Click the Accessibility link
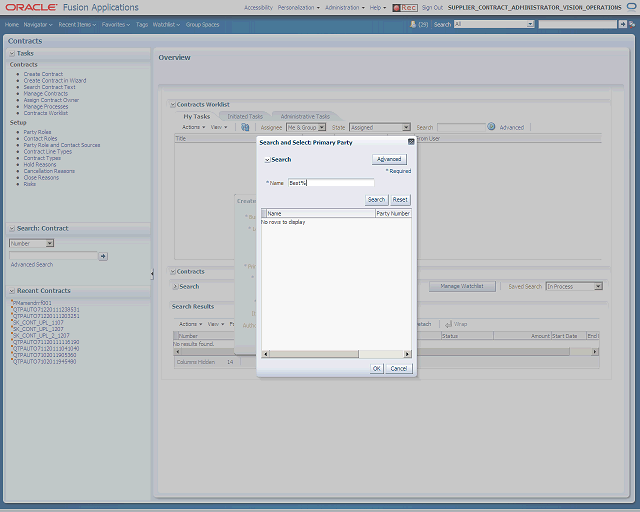This screenshot has height=512, width=640. (258, 8)
